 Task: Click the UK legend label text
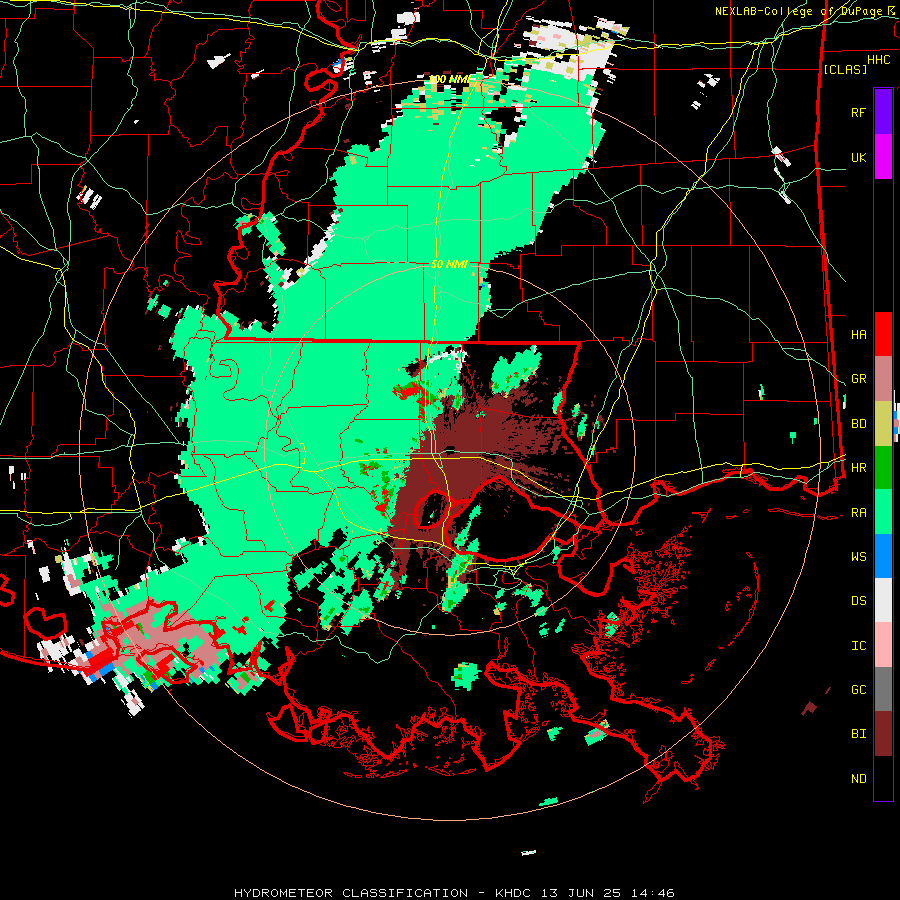pyautogui.click(x=859, y=157)
